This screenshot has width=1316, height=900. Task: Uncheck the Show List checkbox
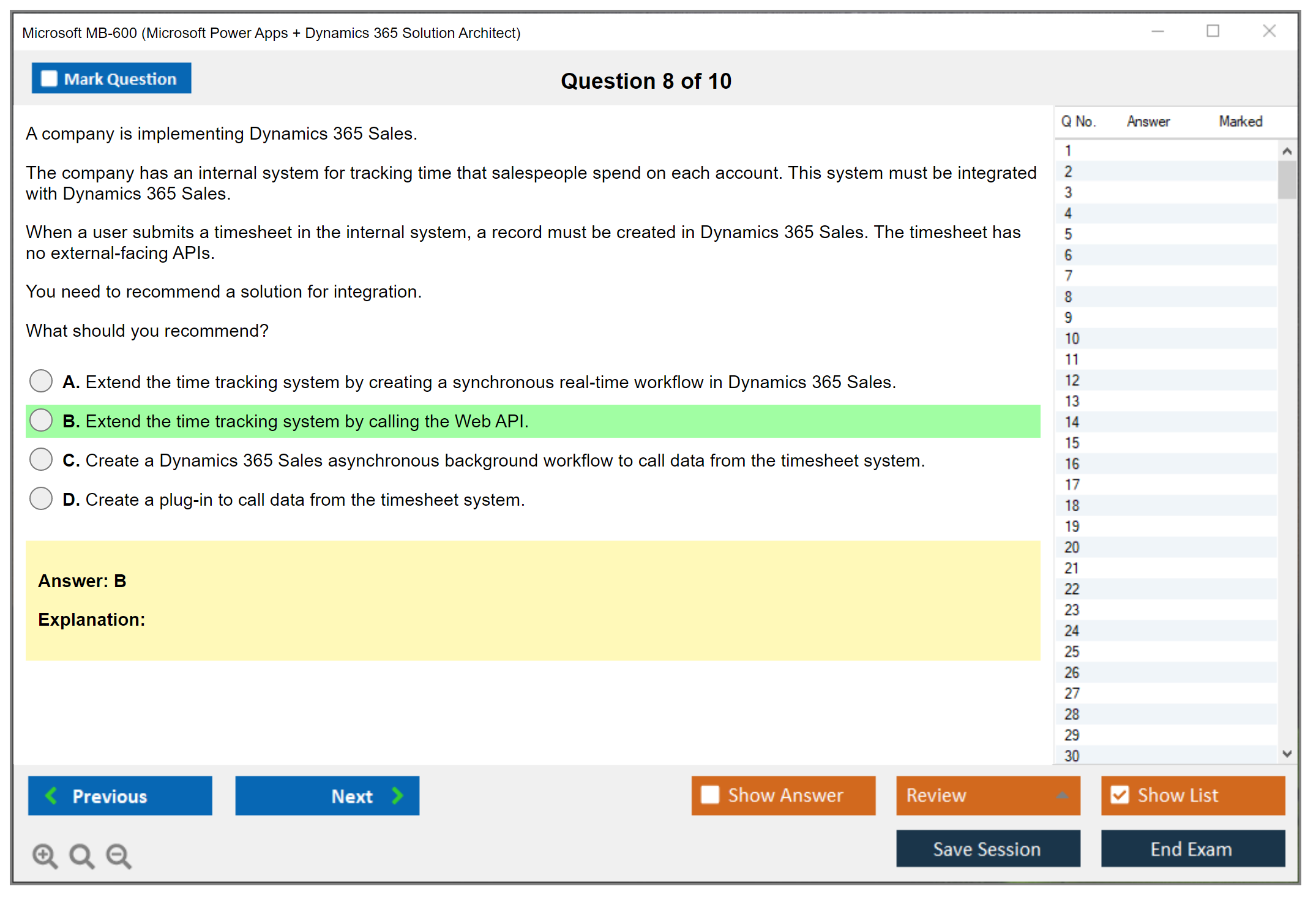[1120, 795]
